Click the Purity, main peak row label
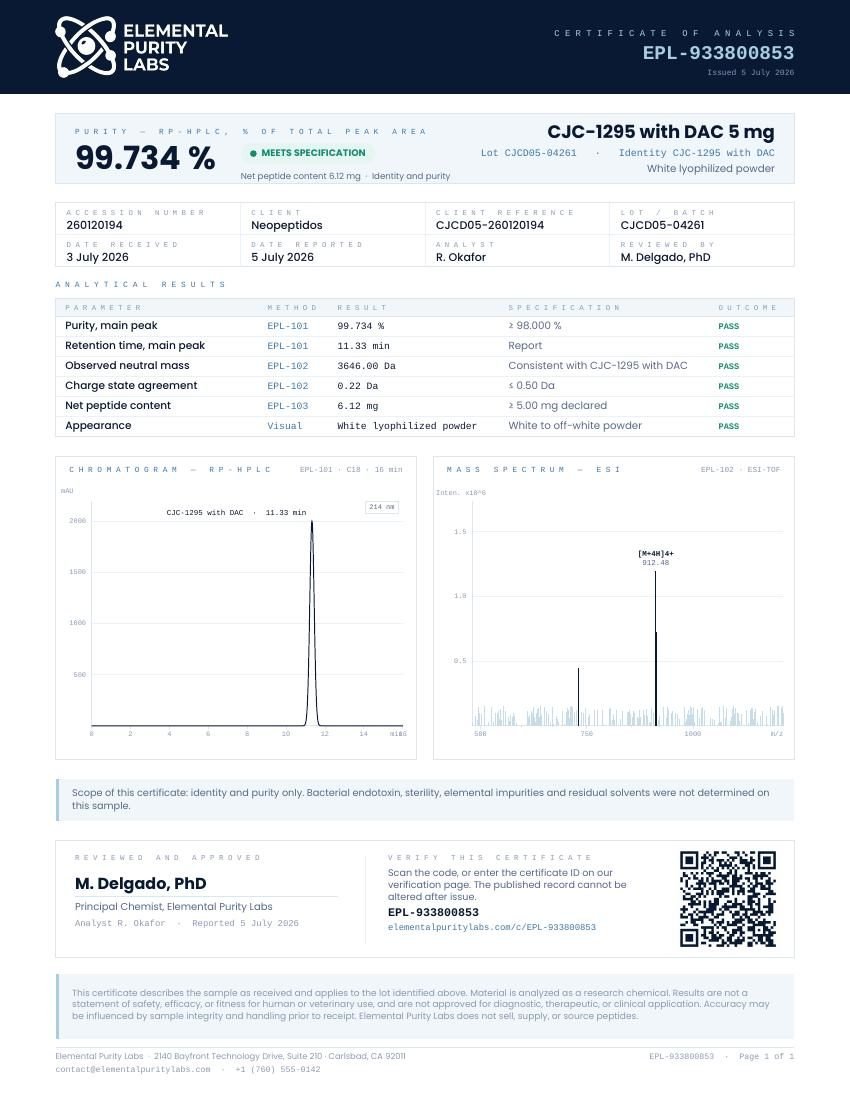The height and width of the screenshot is (1100, 850). point(111,326)
